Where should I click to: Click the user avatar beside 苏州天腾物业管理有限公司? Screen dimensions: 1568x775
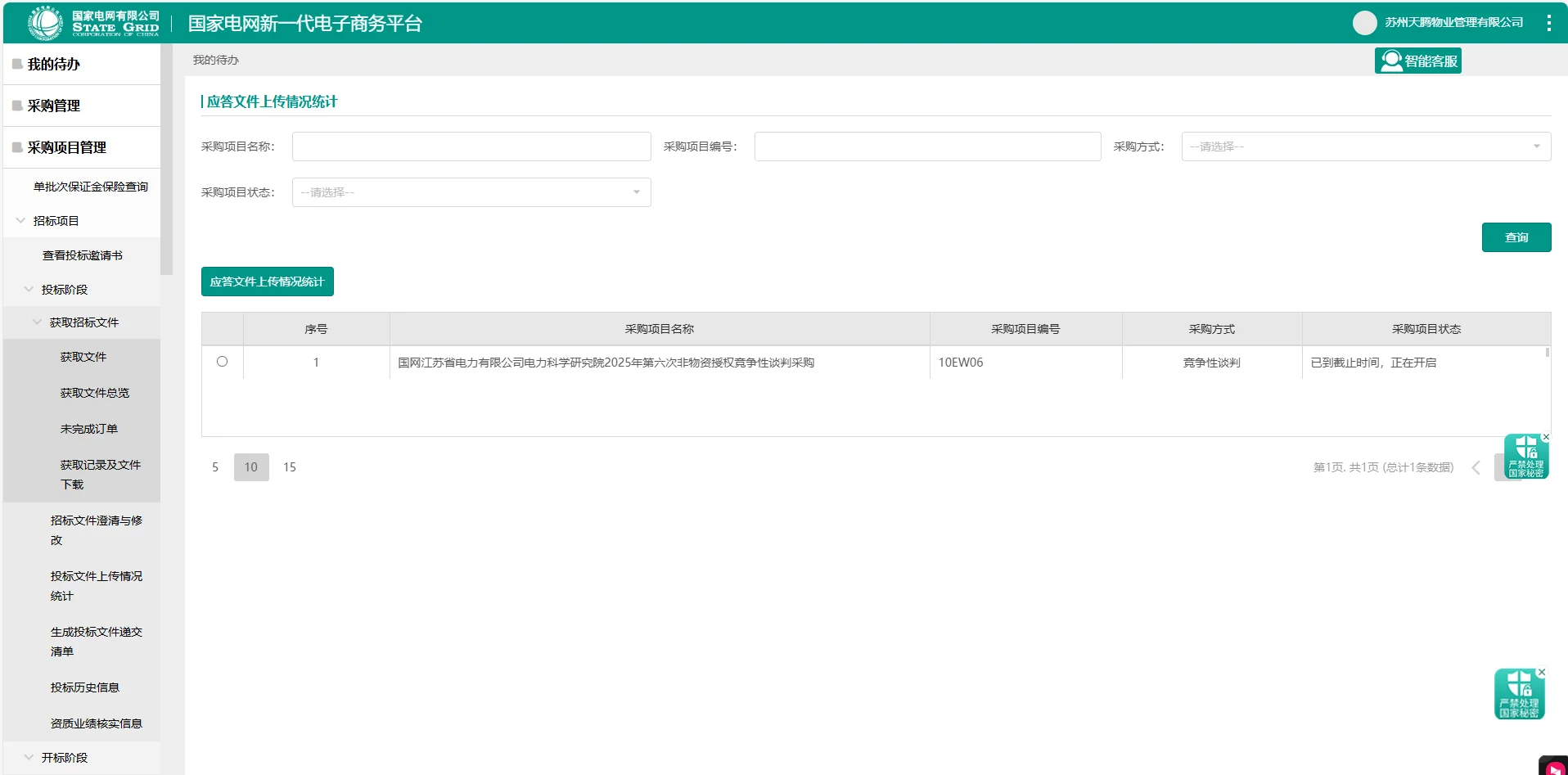(1364, 22)
